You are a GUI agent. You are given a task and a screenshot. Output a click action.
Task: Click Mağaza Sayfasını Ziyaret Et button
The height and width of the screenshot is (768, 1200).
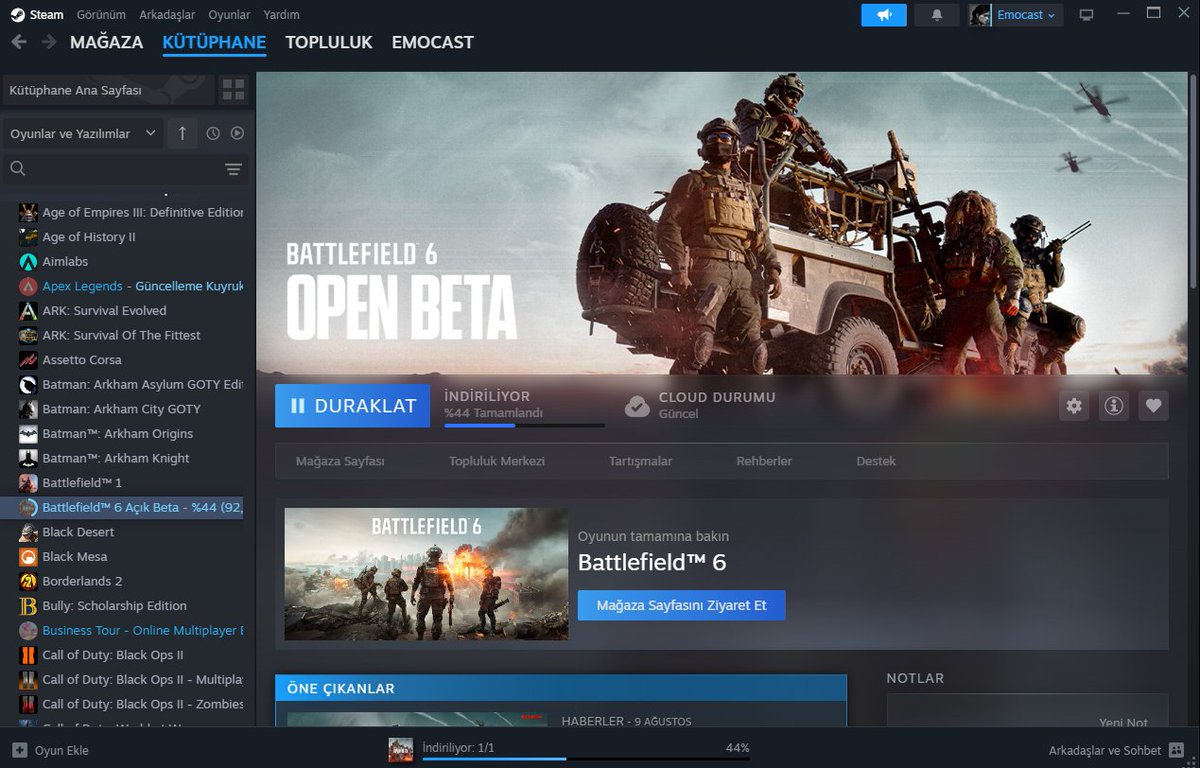click(x=681, y=605)
